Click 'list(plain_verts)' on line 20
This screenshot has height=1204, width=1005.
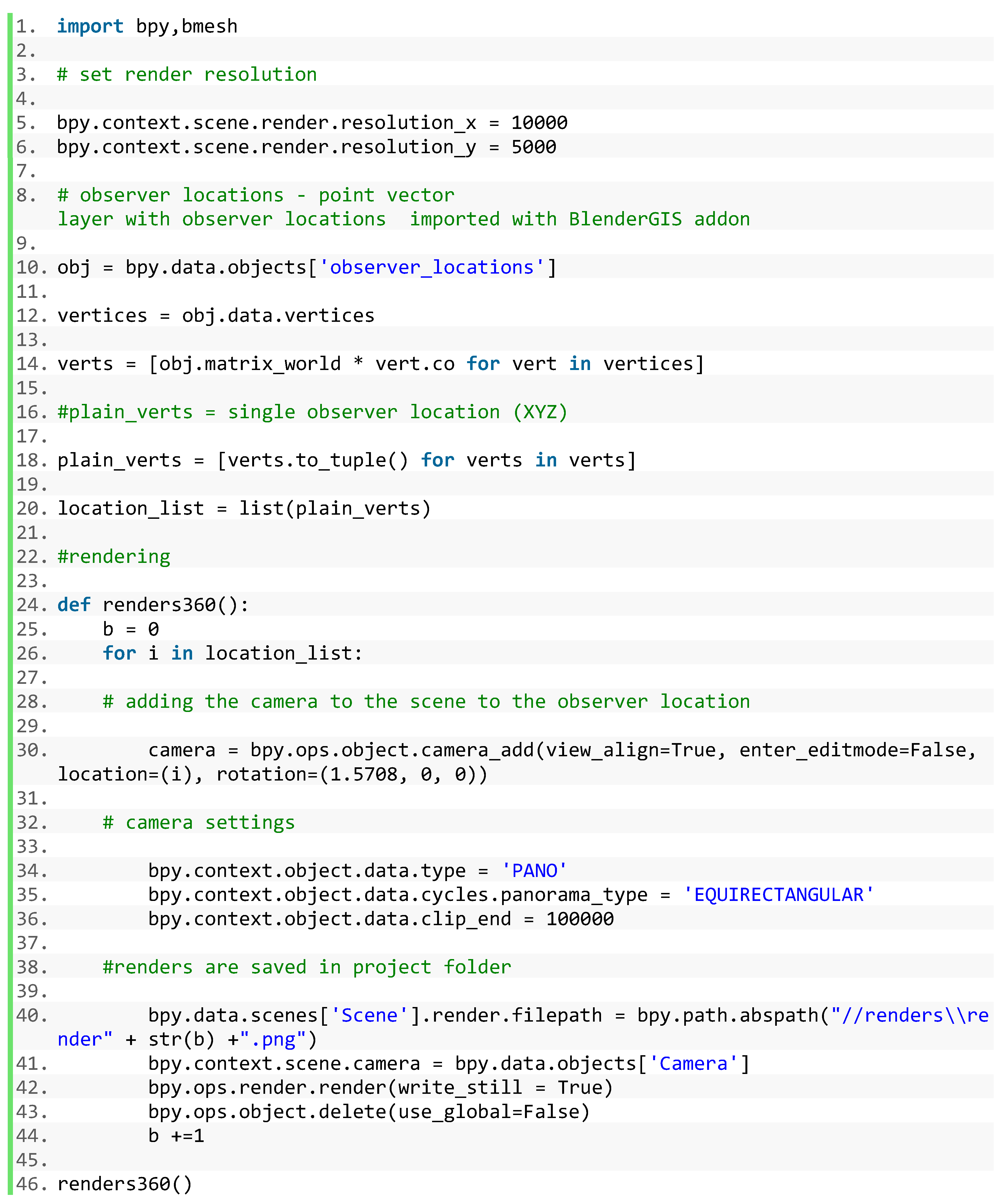point(335,508)
